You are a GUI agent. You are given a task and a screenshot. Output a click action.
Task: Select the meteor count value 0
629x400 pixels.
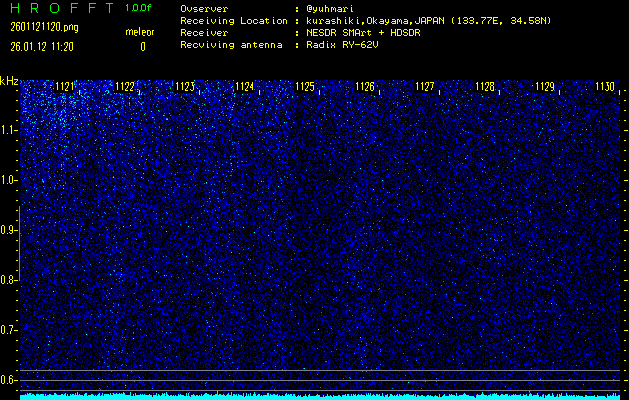click(142, 46)
